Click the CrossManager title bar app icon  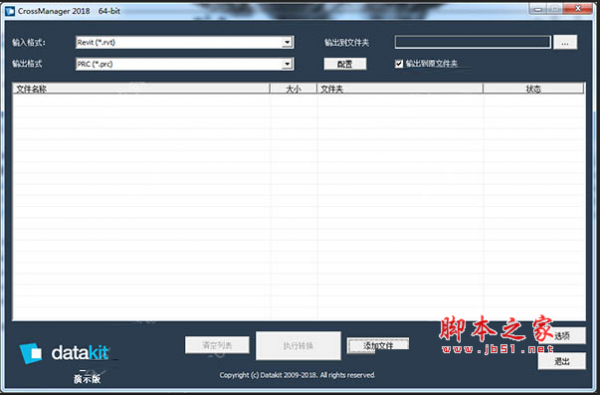[x=10, y=11]
